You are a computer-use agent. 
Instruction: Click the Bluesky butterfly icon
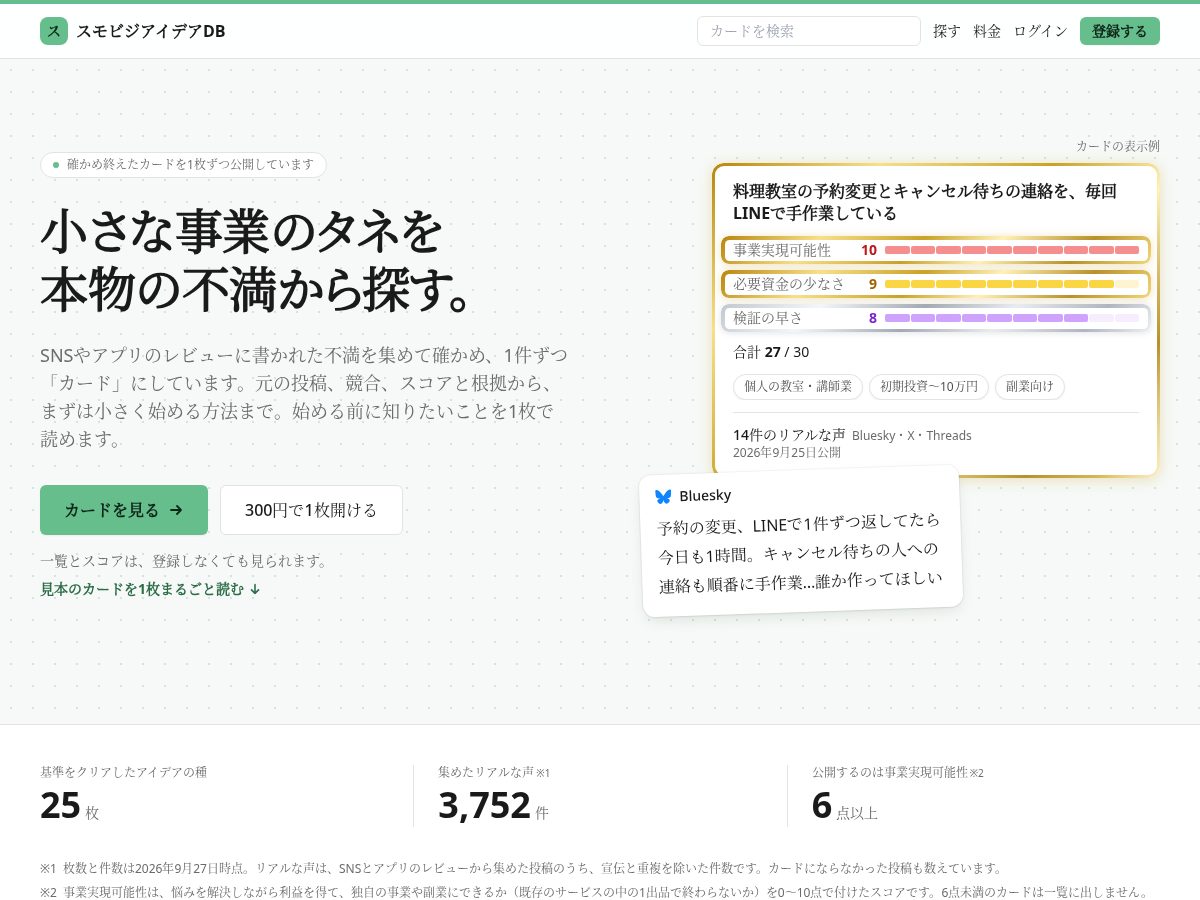(663, 496)
